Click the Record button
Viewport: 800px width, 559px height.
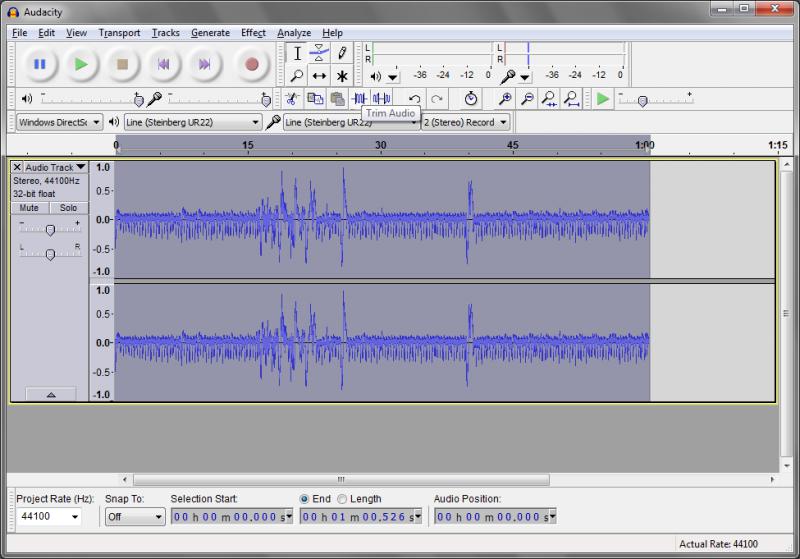click(x=252, y=64)
